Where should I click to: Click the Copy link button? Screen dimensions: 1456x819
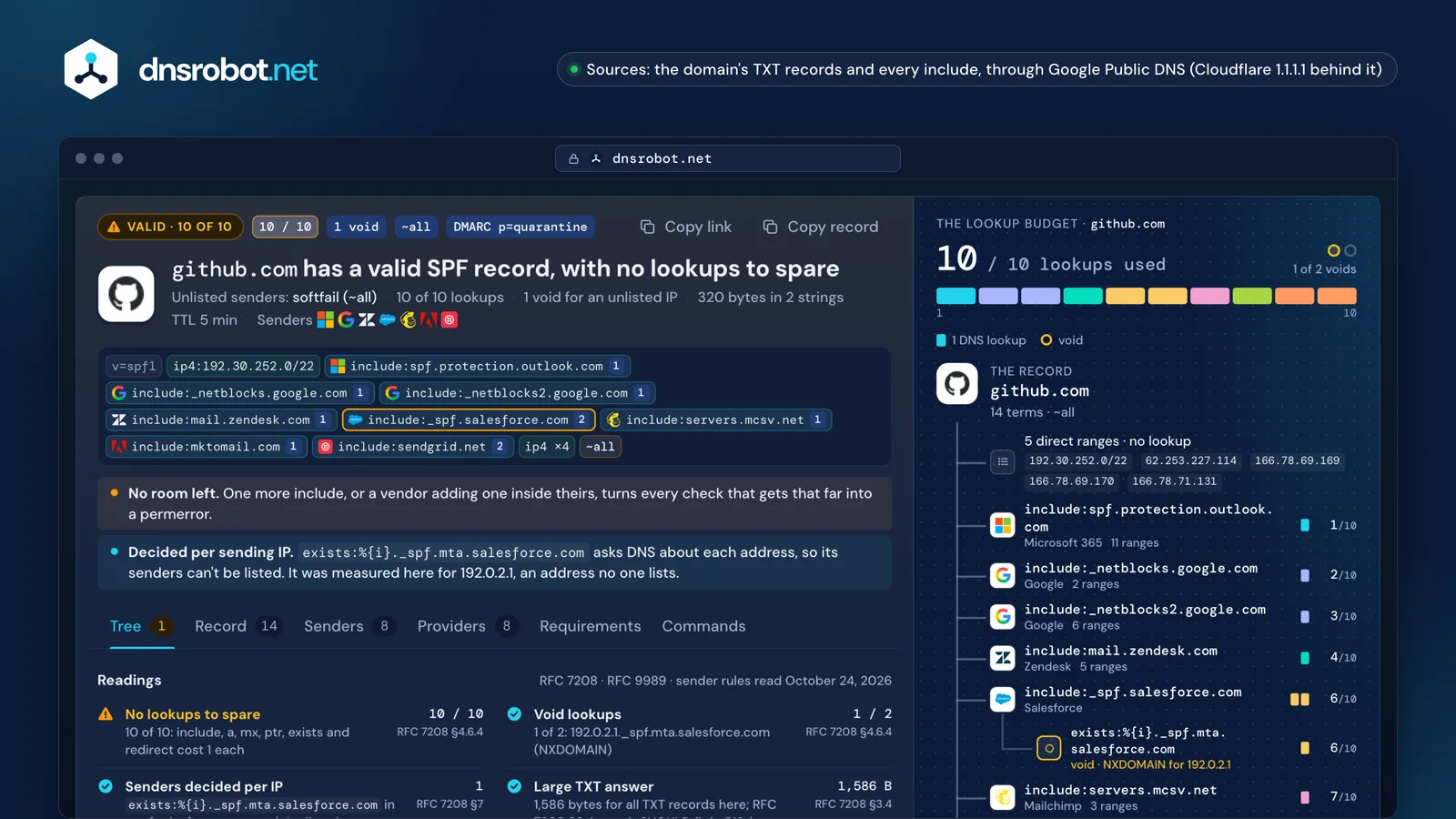point(685,227)
